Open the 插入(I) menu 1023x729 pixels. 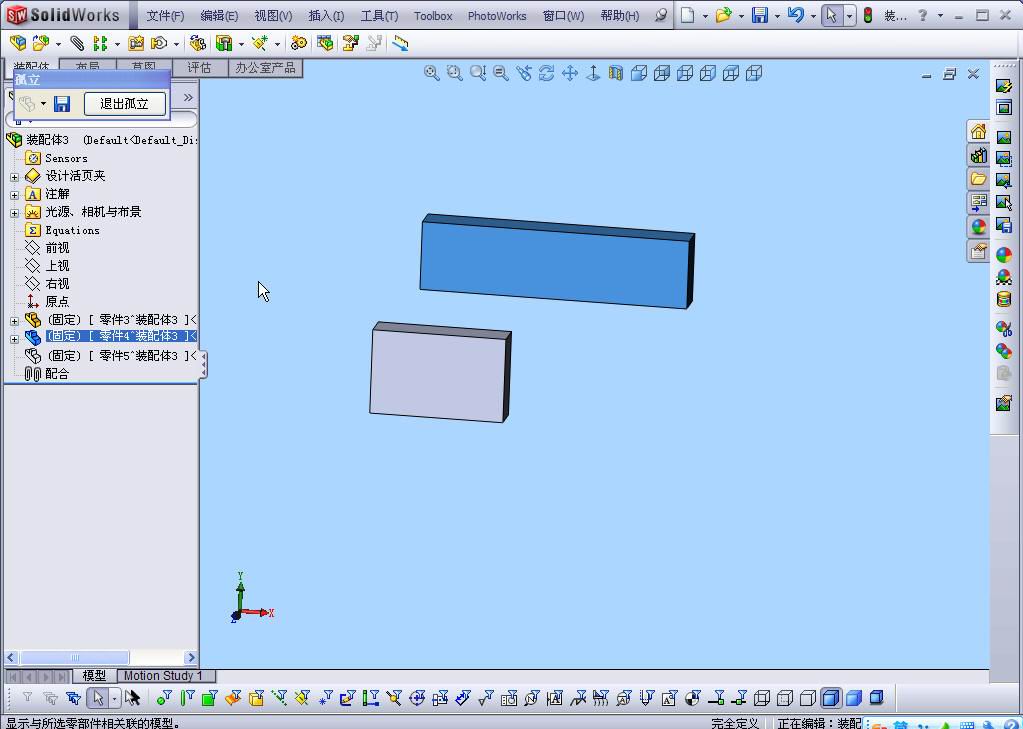[326, 16]
